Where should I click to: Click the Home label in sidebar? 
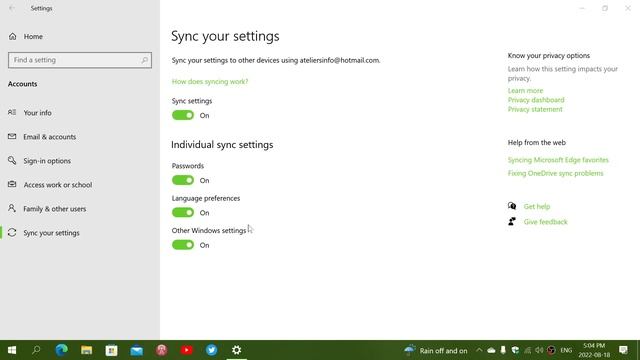tap(33, 37)
